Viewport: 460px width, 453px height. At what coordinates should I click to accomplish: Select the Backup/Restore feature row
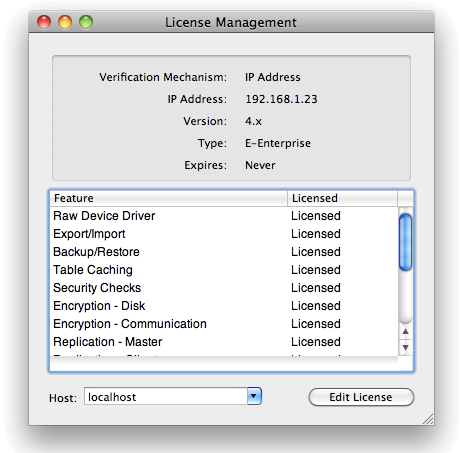coord(224,252)
